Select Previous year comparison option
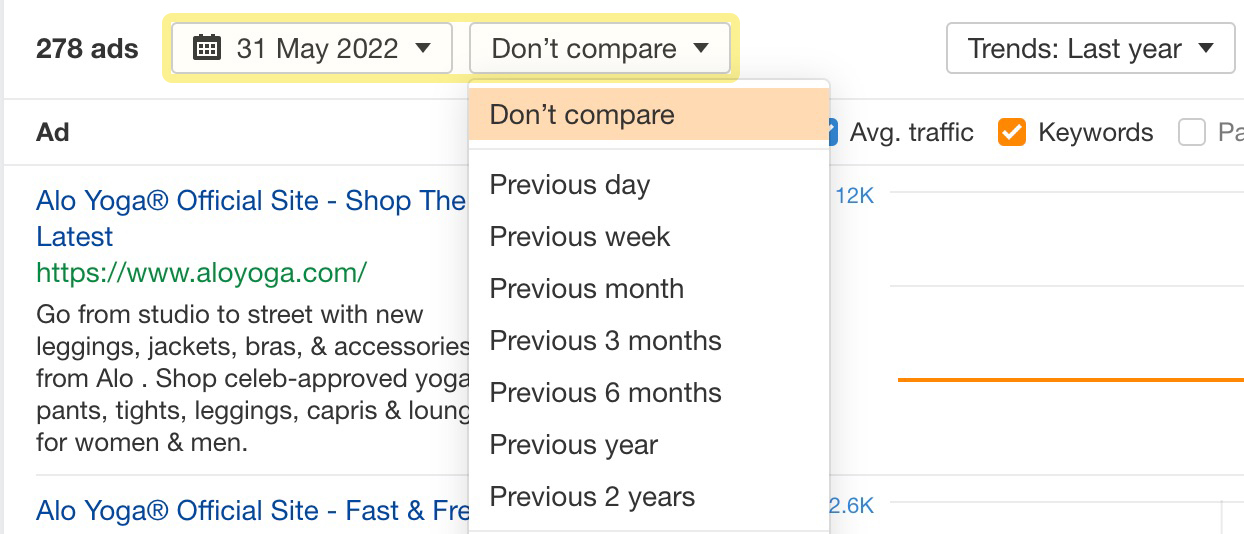Viewport: 1244px width, 534px height. click(574, 445)
